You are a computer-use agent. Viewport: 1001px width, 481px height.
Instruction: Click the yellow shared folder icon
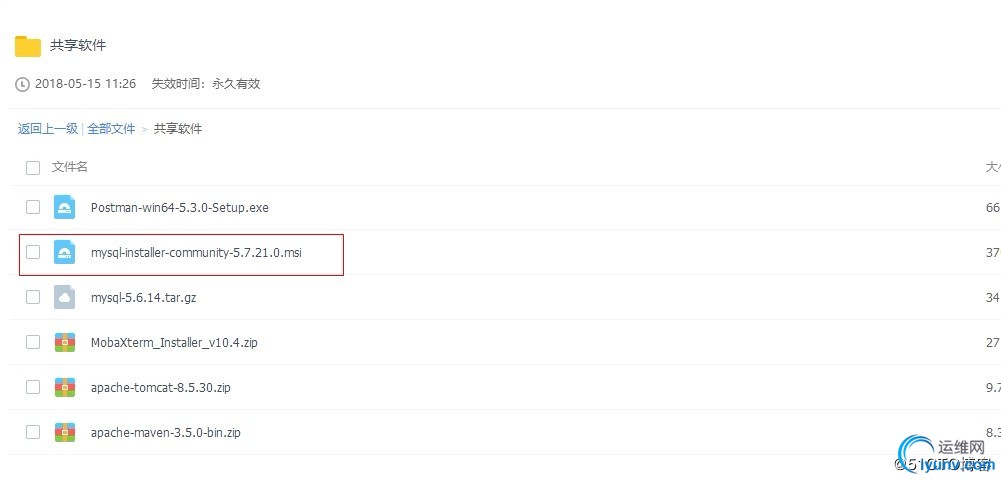27,46
